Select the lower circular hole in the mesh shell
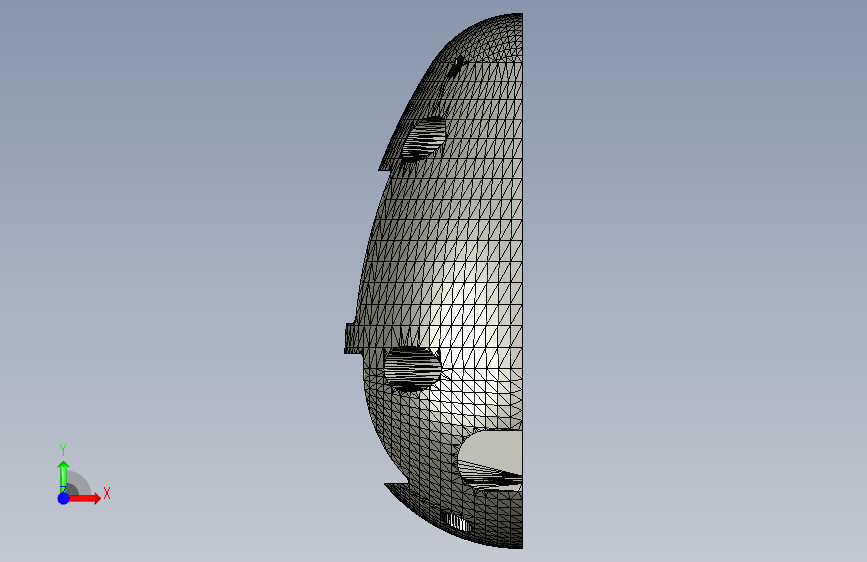867x562 pixels. [x=412, y=368]
